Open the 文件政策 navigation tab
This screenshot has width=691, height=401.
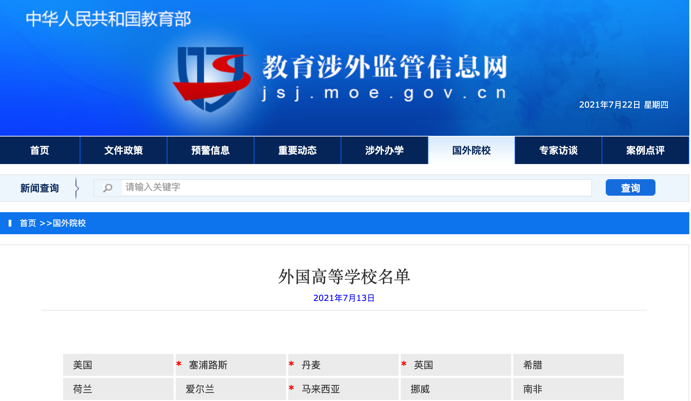point(123,151)
